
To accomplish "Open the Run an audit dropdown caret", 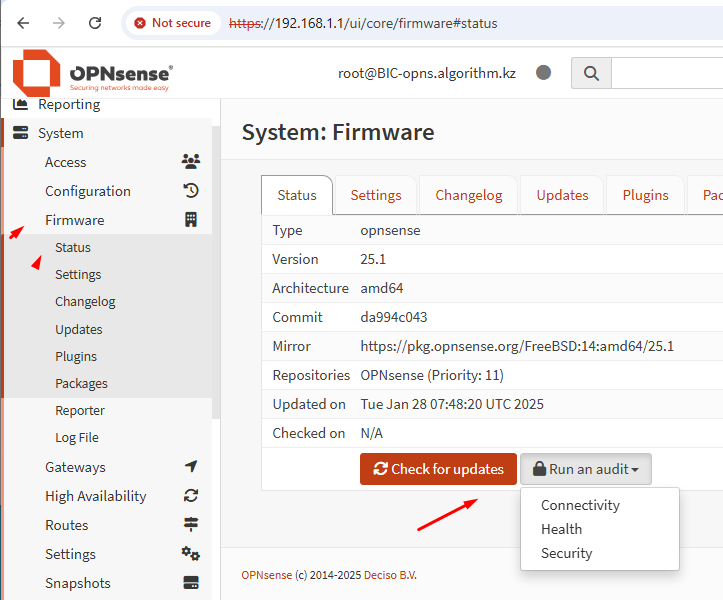I will (635, 469).
